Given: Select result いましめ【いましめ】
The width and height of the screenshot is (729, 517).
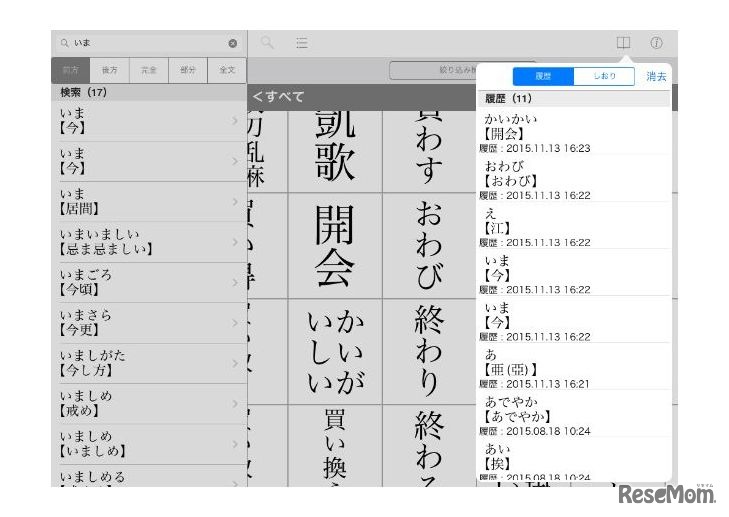Looking at the screenshot, I should point(151,444).
